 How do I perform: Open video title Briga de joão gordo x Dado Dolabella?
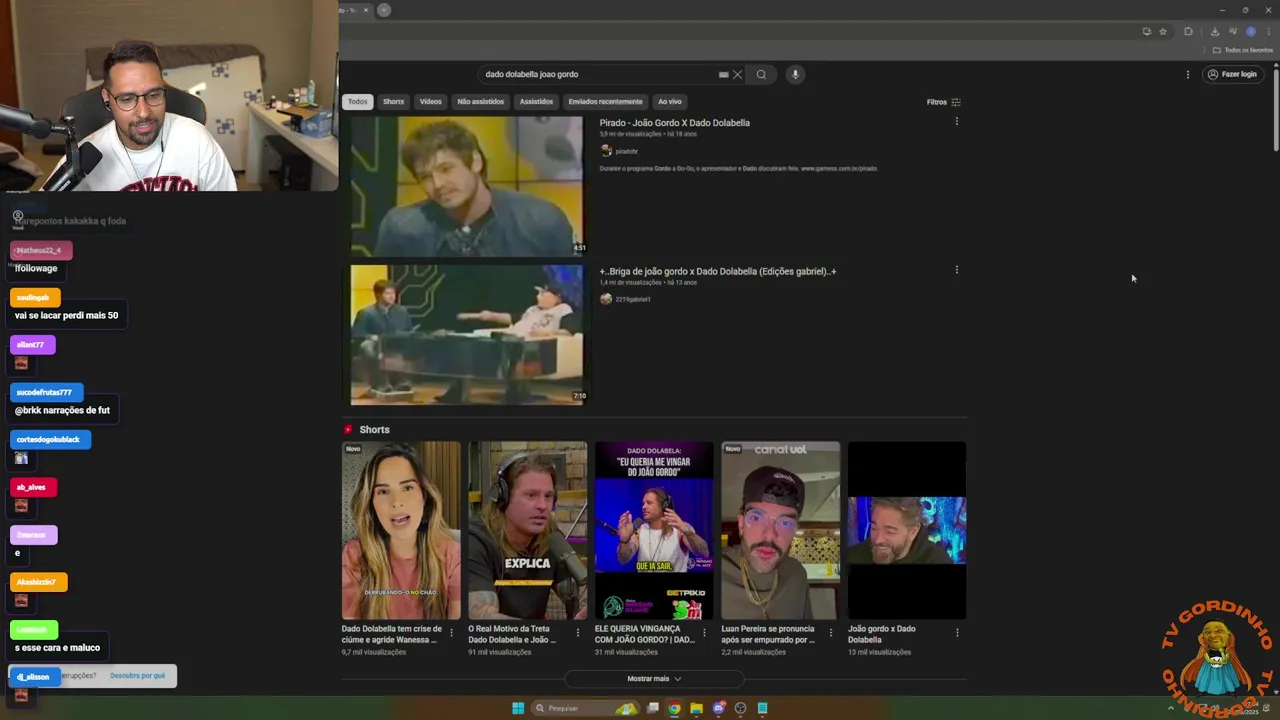point(717,271)
